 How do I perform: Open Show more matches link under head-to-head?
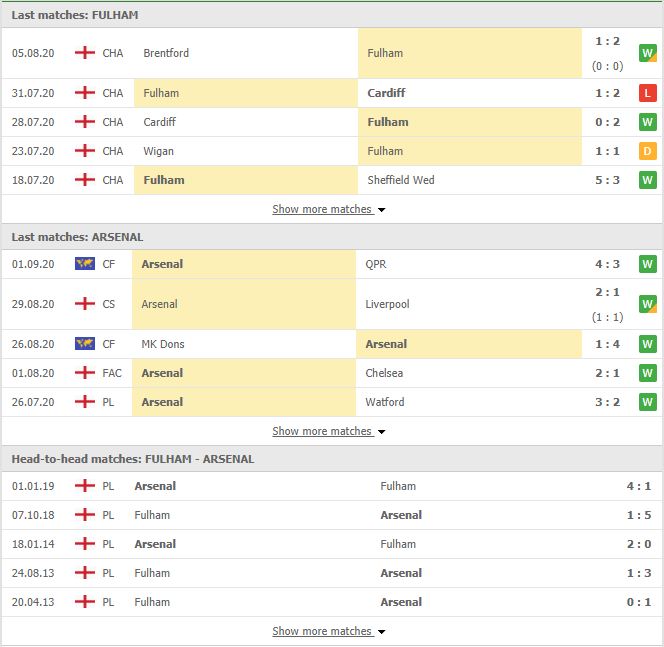[x=322, y=631]
